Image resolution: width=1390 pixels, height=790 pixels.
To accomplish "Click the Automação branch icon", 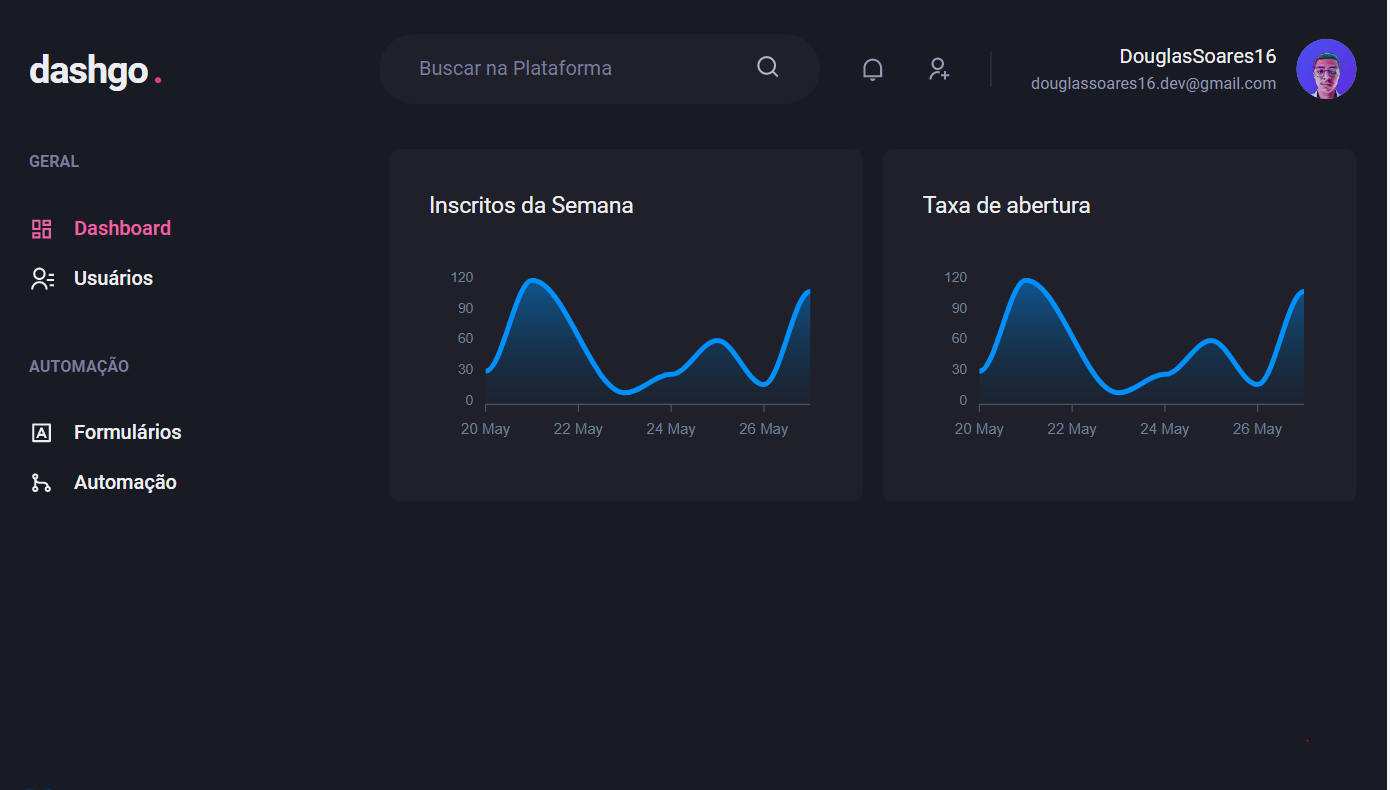I will click(41, 483).
